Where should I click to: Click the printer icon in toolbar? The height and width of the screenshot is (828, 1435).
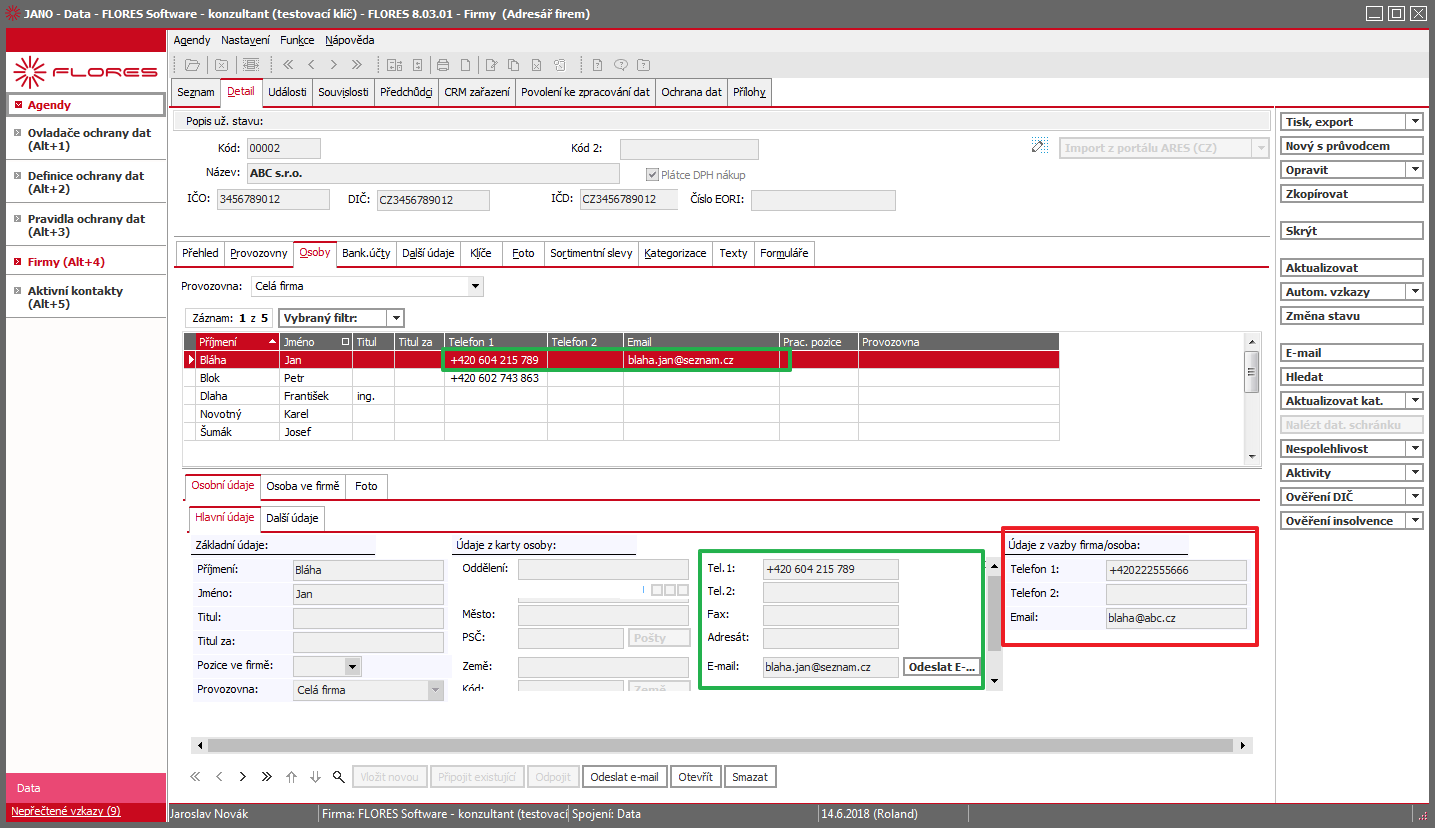[x=443, y=65]
